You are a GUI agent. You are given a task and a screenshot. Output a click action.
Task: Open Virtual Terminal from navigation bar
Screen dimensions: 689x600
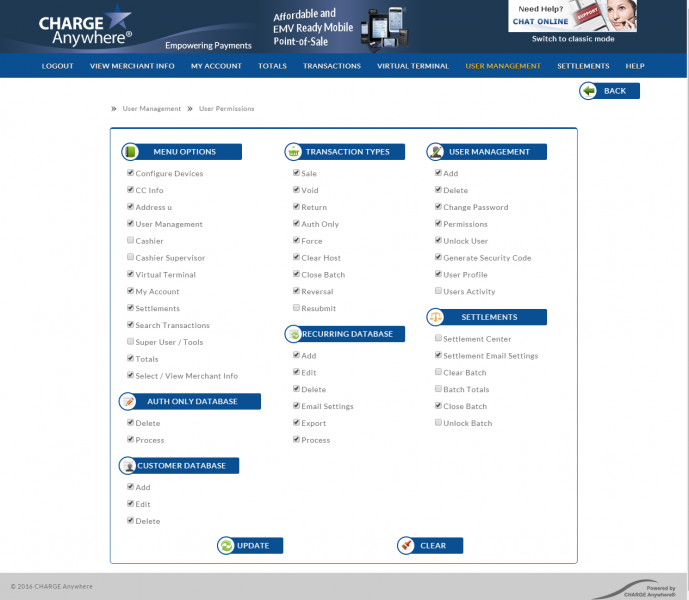(413, 66)
